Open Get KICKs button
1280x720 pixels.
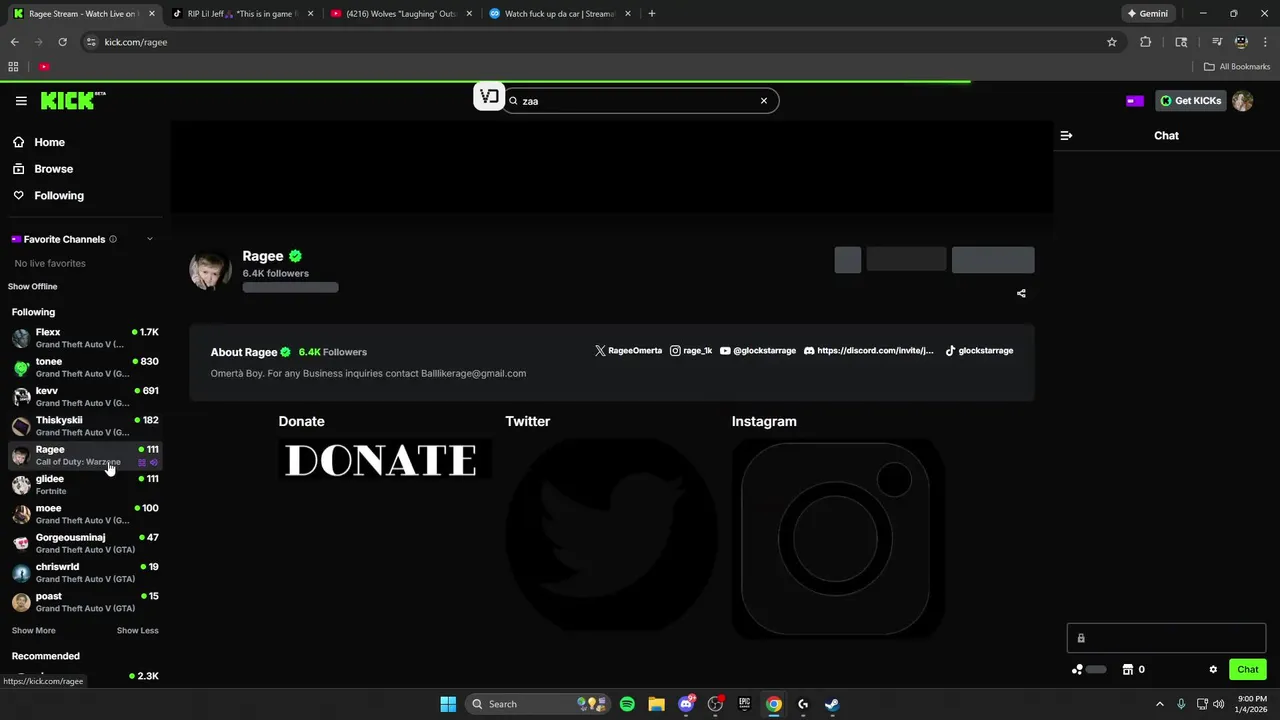1191,101
